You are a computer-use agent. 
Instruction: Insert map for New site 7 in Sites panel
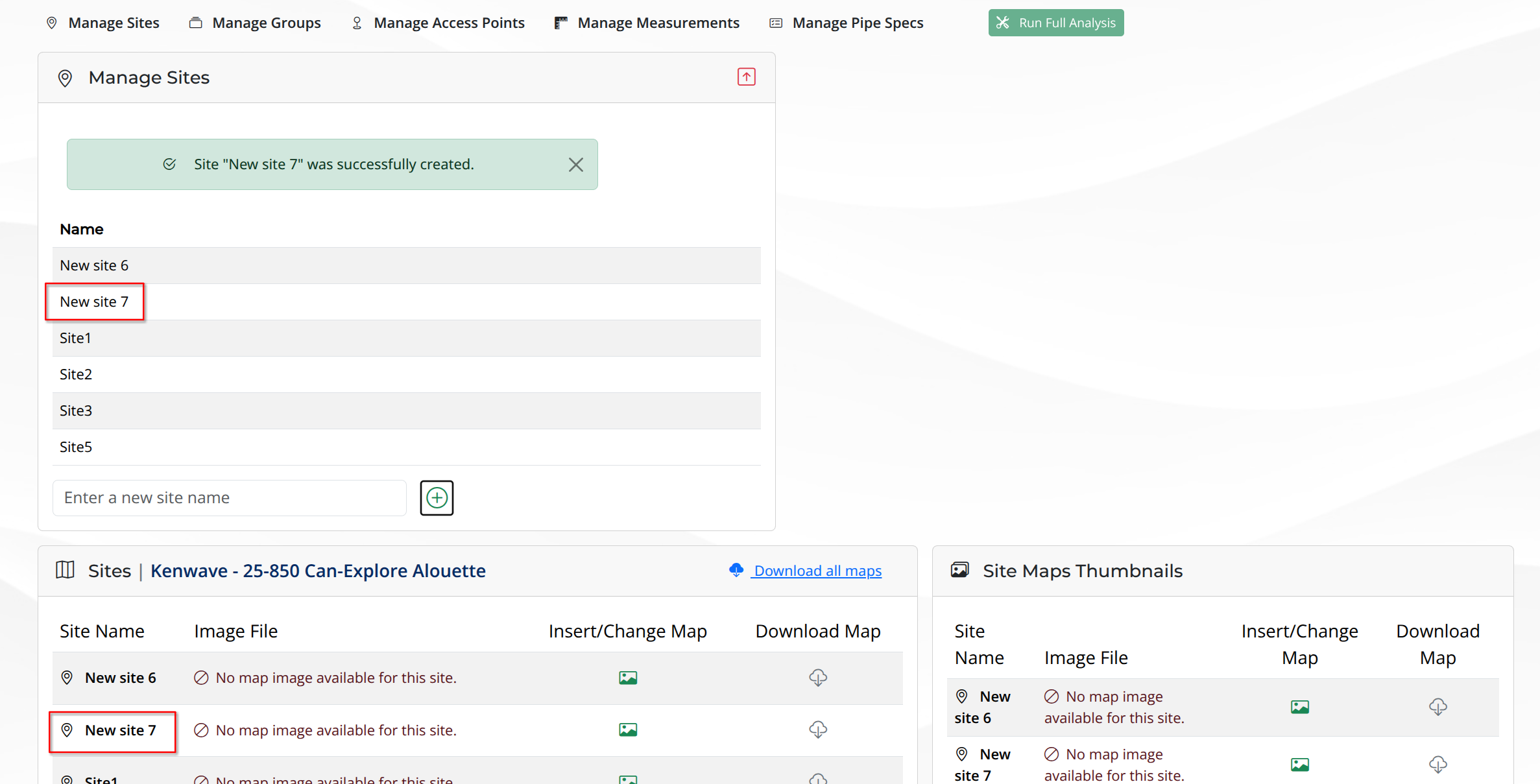[x=628, y=730]
